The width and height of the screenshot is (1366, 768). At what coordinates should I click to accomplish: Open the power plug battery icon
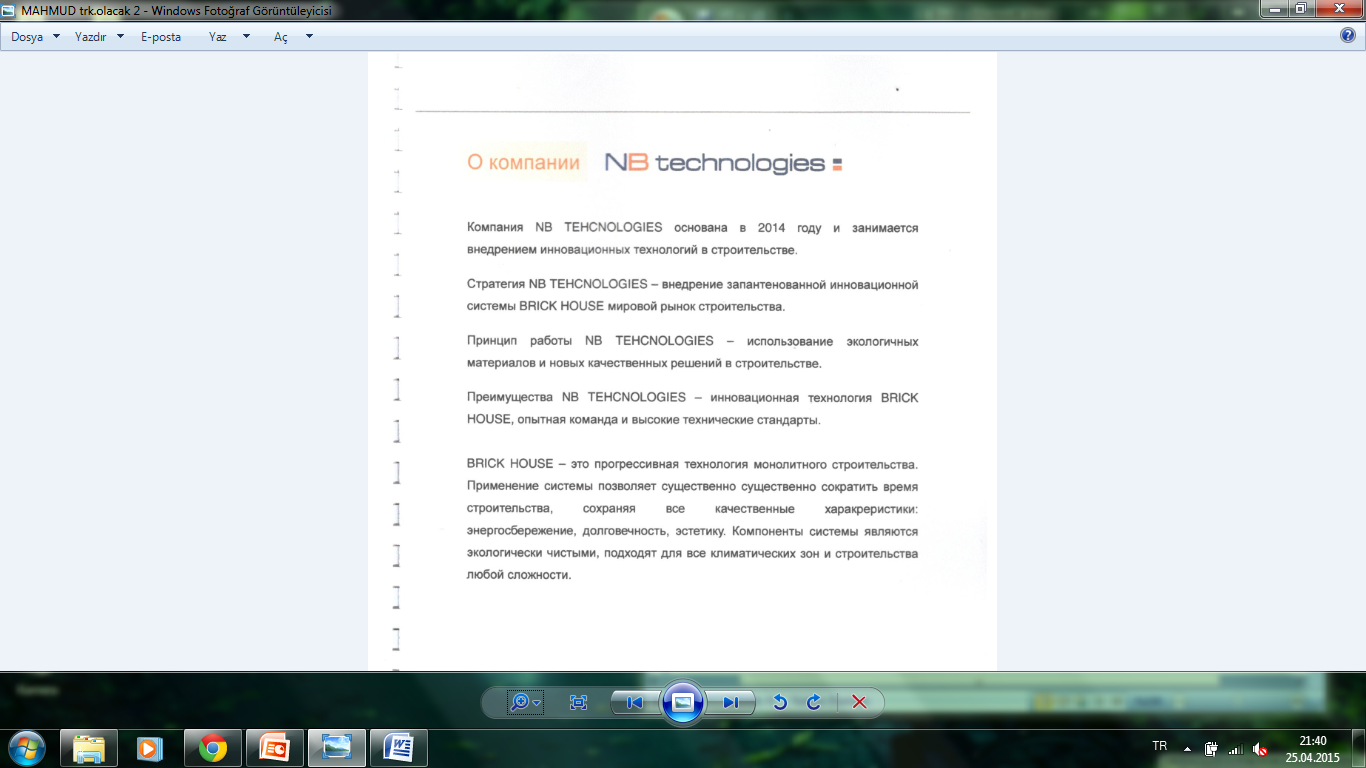coord(1211,748)
